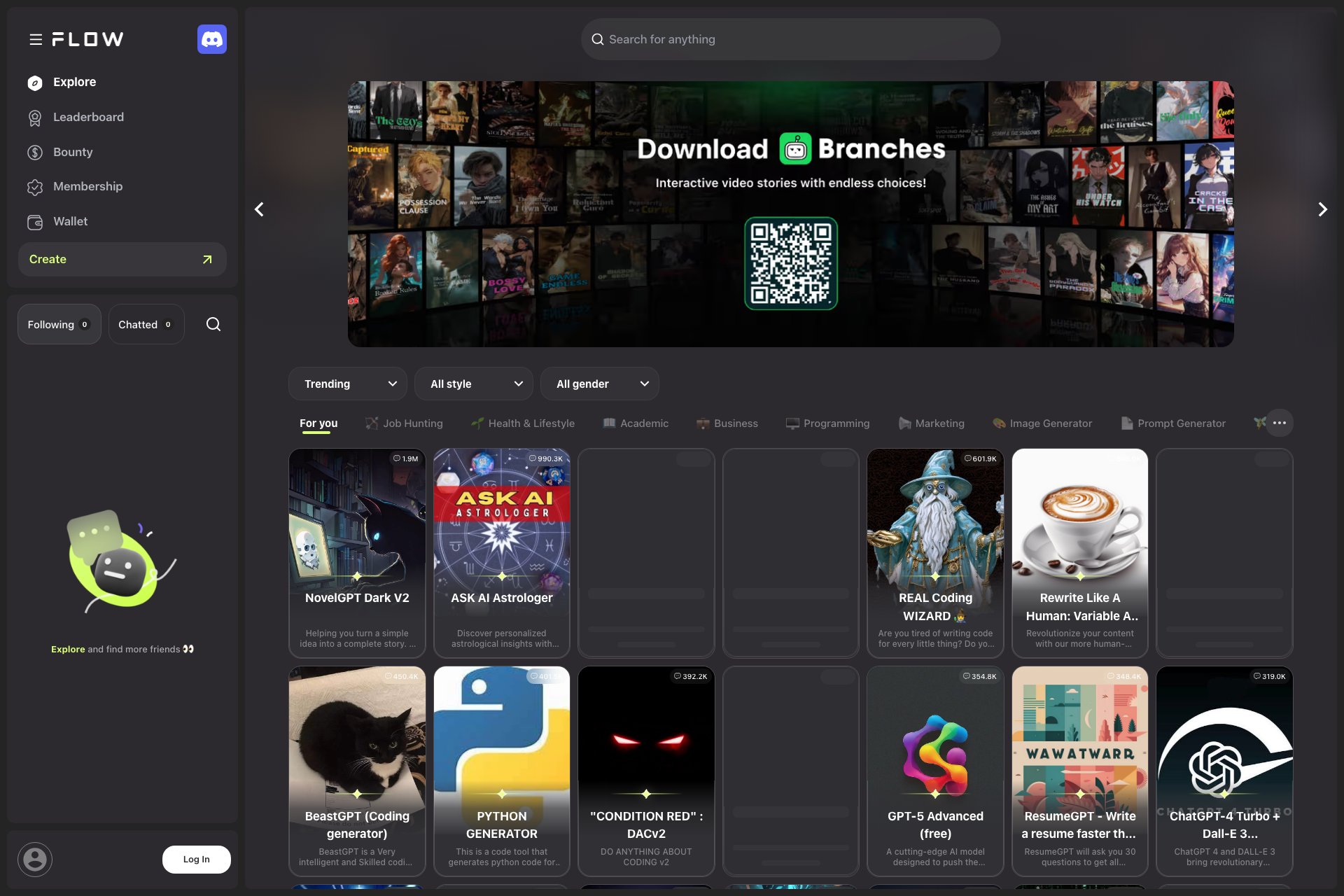Click the Create button
Screen dimensions: 1344x896
pos(122,259)
